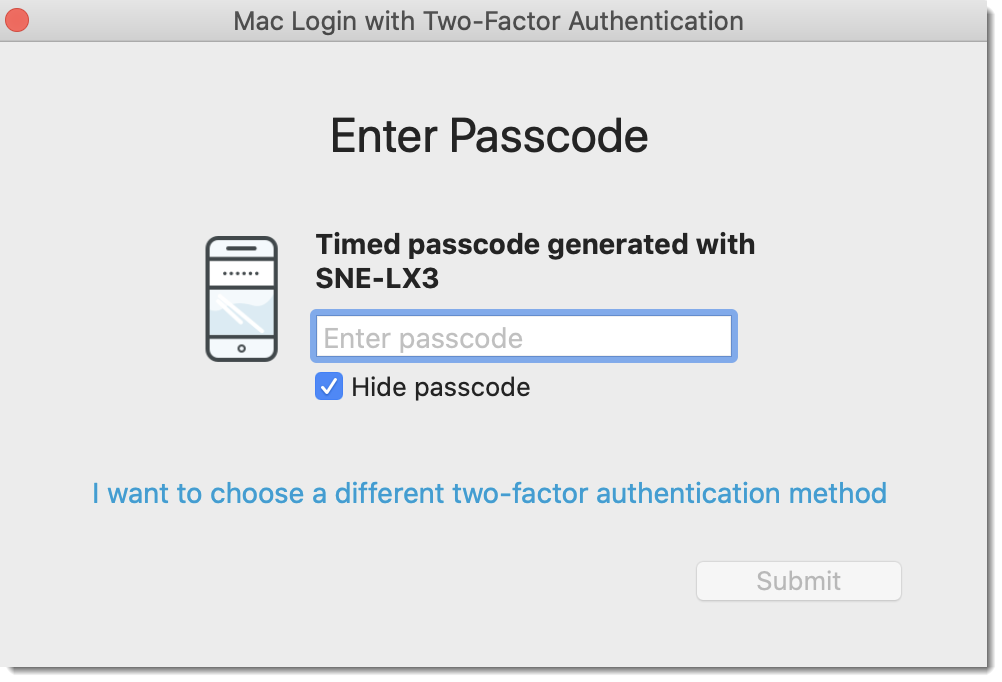This screenshot has width=1002, height=682.
Task: Click the "Hide passcode" checkbox label text
Action: 440,387
